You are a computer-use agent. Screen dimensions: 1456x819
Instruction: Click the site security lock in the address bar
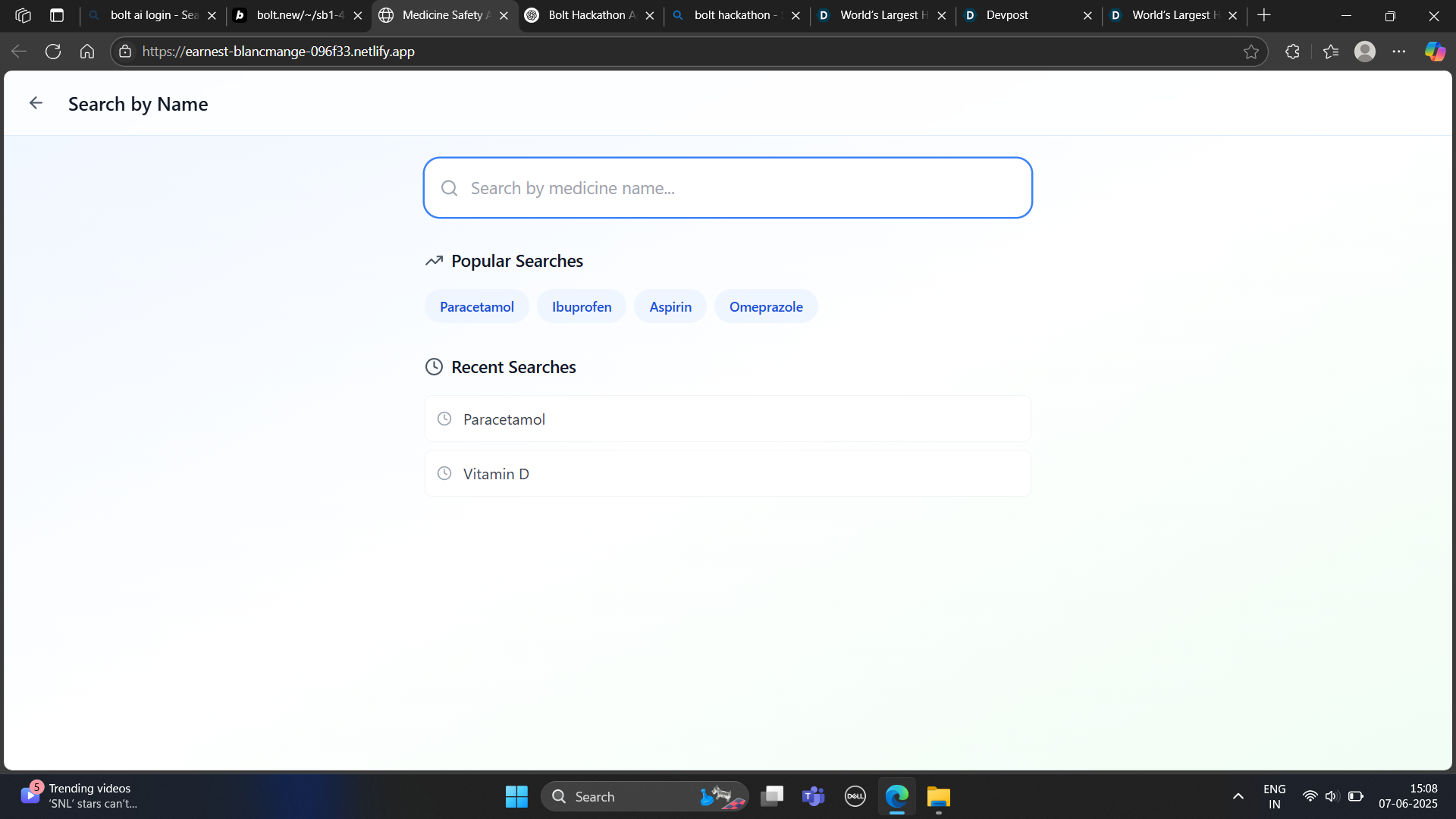125,51
